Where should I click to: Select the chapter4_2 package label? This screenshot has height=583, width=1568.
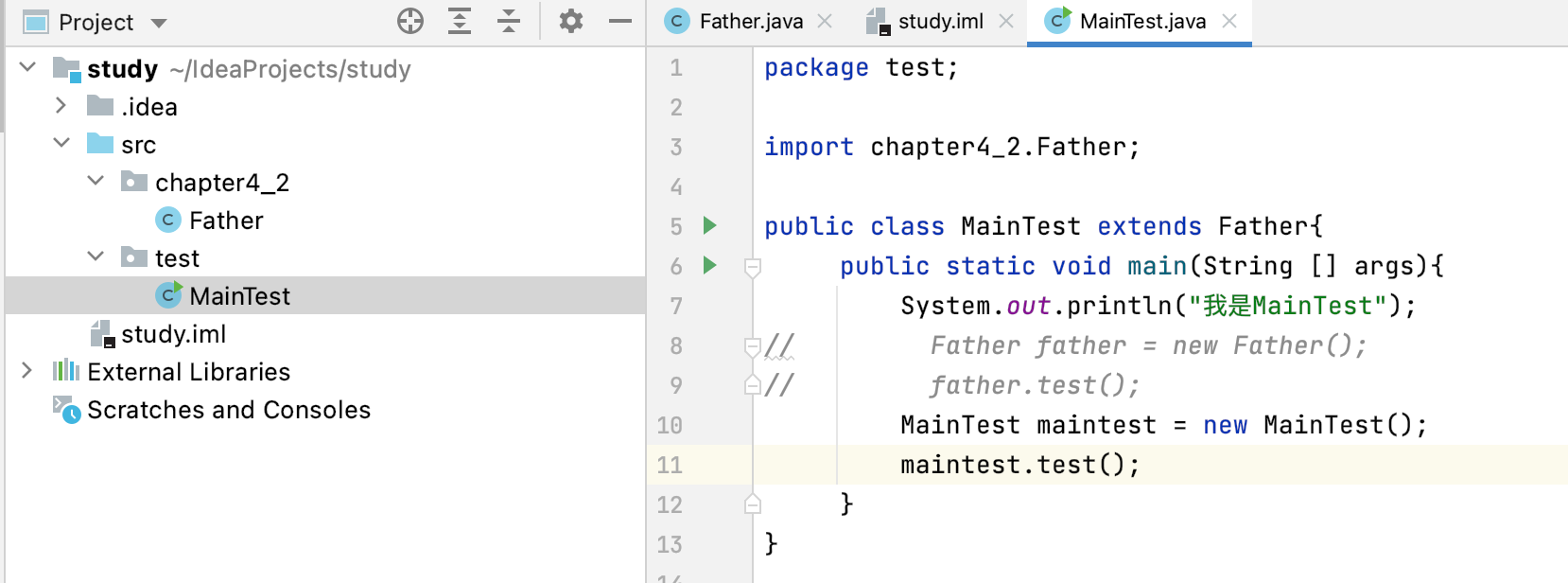(x=222, y=183)
